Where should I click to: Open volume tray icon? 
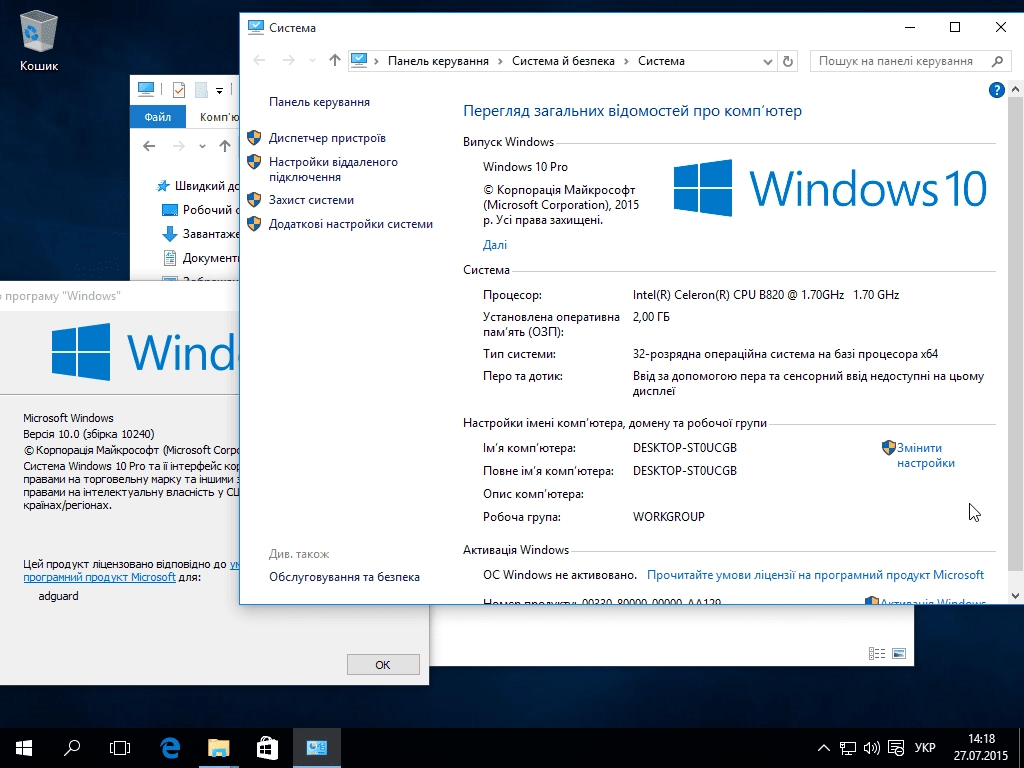[872, 748]
